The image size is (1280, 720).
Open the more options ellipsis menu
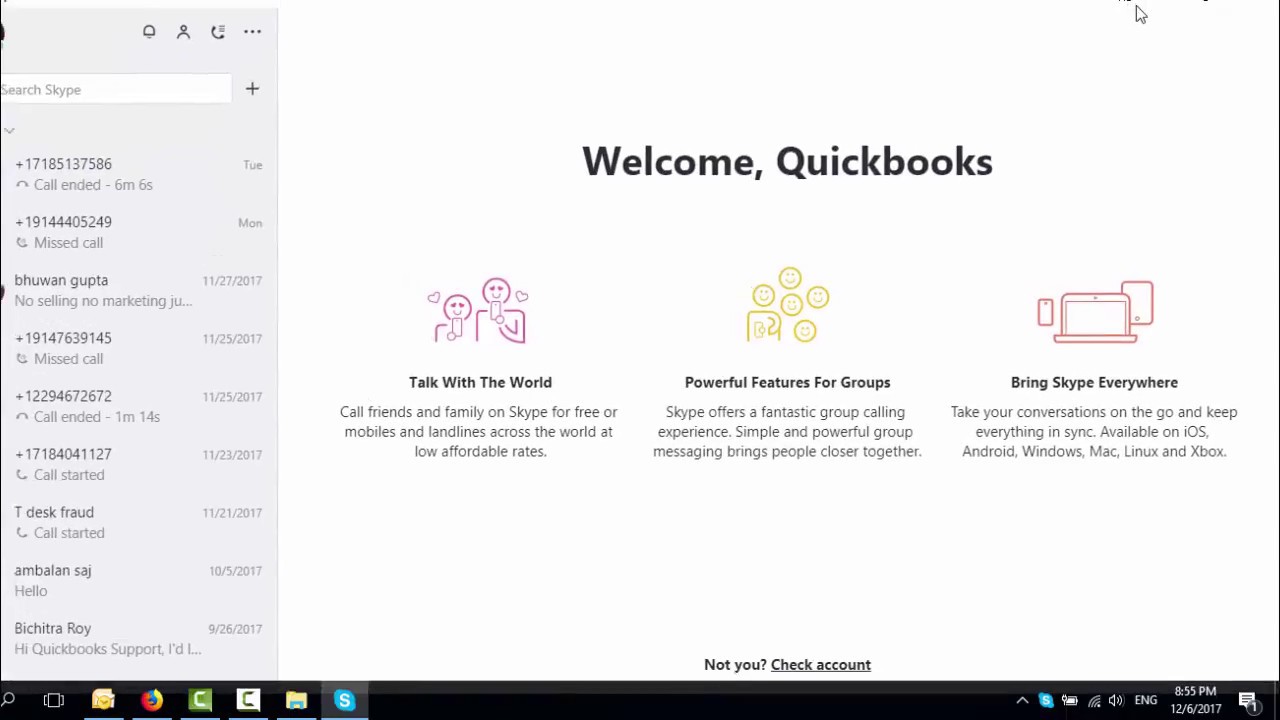point(252,32)
